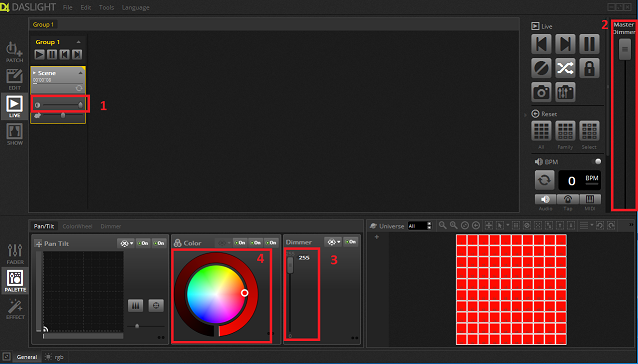Click the BPM sync refresh button
Screen dimensions: 638x364
click(544, 180)
